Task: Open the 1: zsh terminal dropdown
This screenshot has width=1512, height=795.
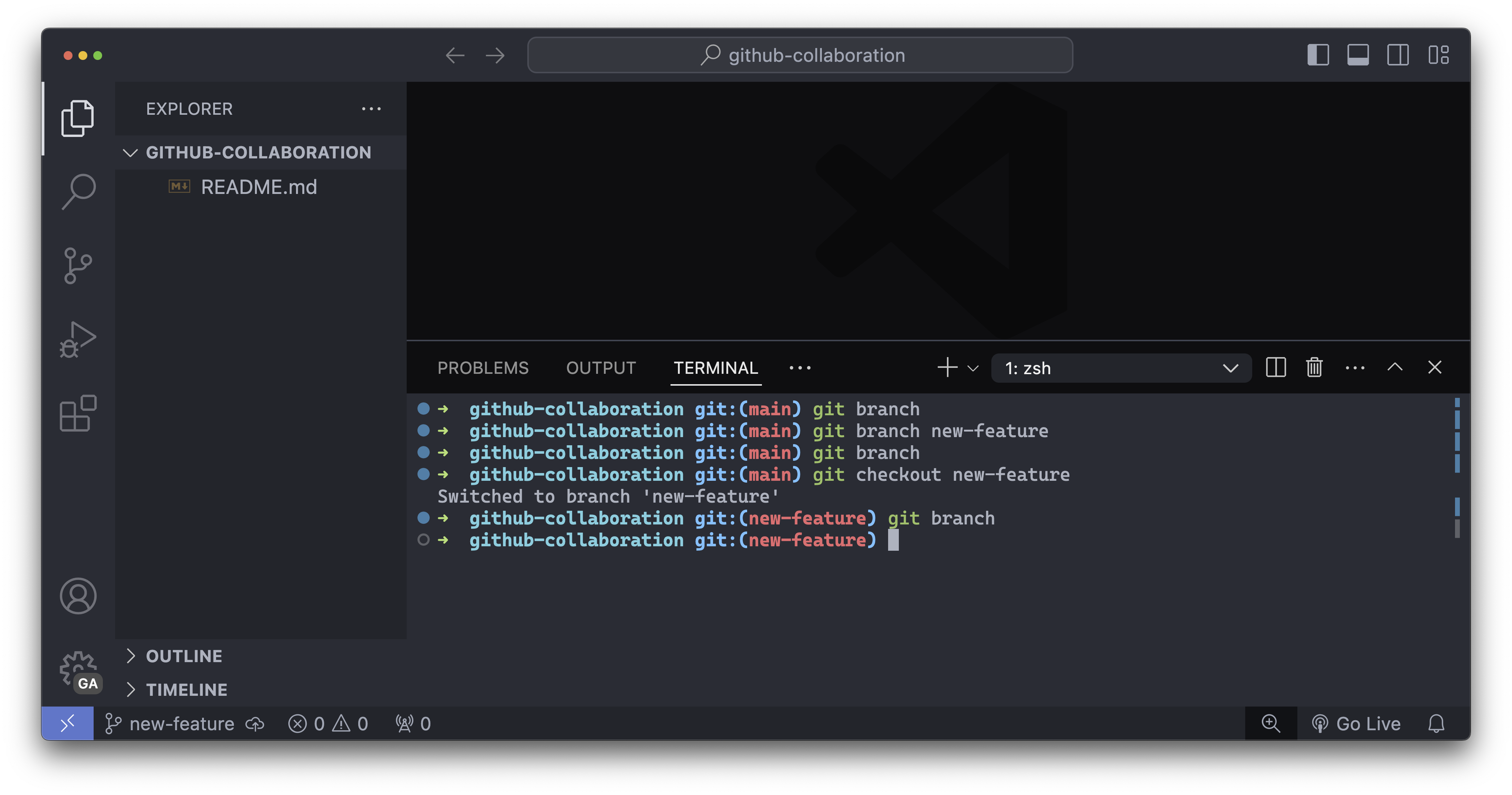Action: [1121, 368]
